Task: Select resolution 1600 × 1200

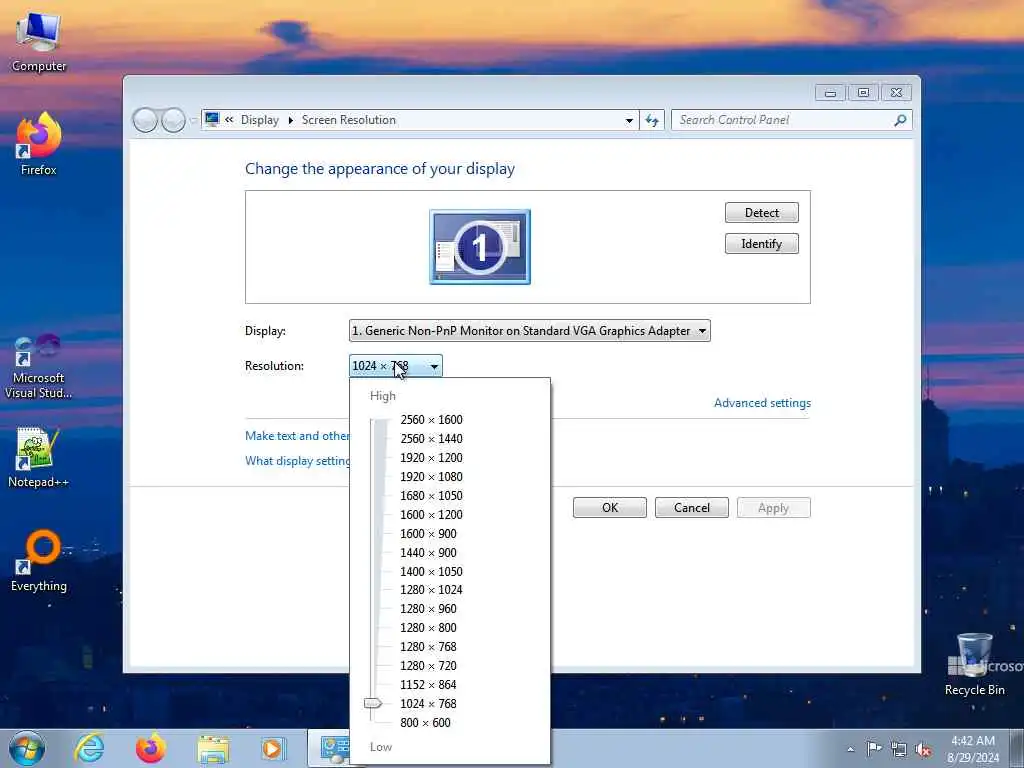Action: coord(431,515)
